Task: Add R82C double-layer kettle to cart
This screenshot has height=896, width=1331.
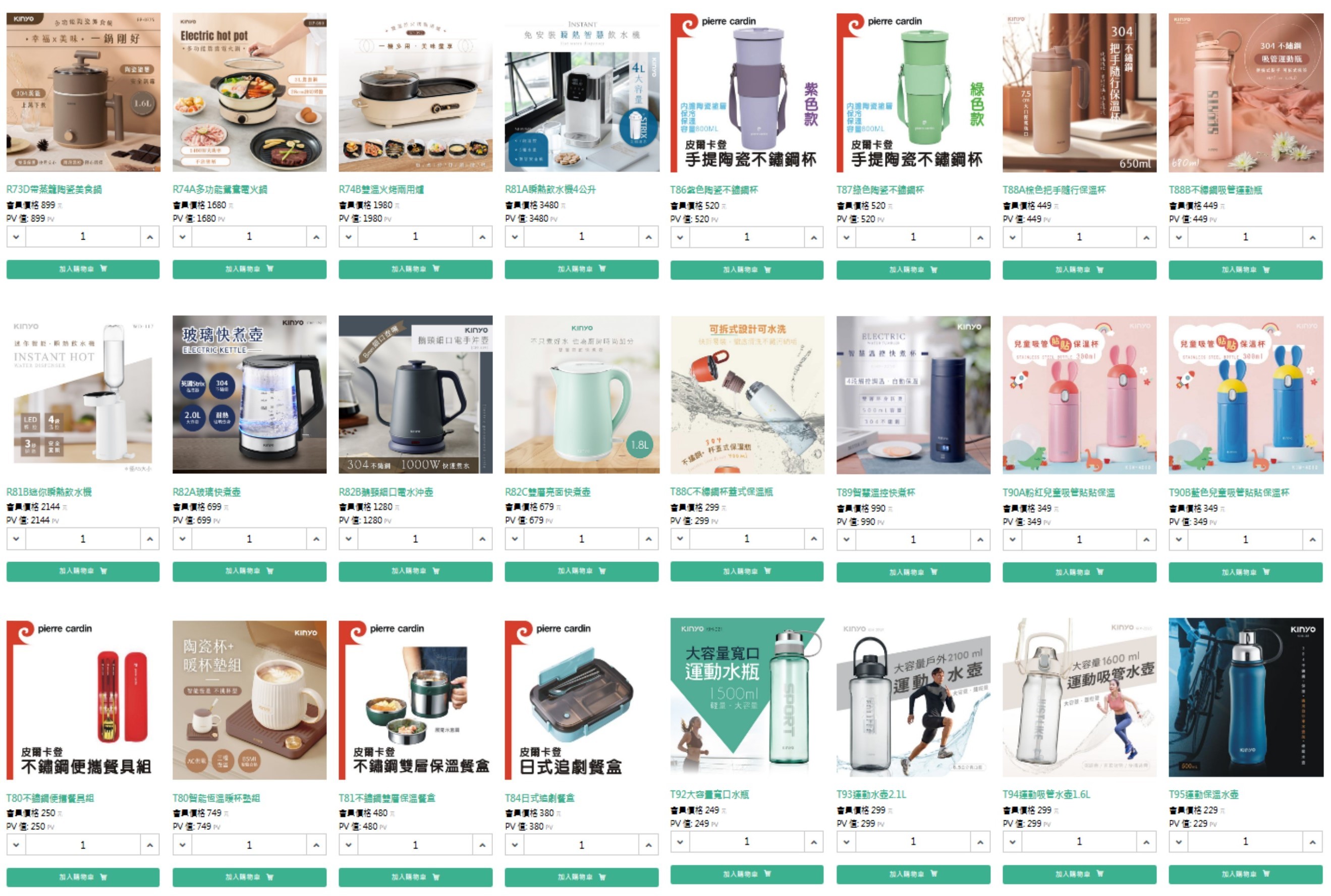Action: (581, 572)
